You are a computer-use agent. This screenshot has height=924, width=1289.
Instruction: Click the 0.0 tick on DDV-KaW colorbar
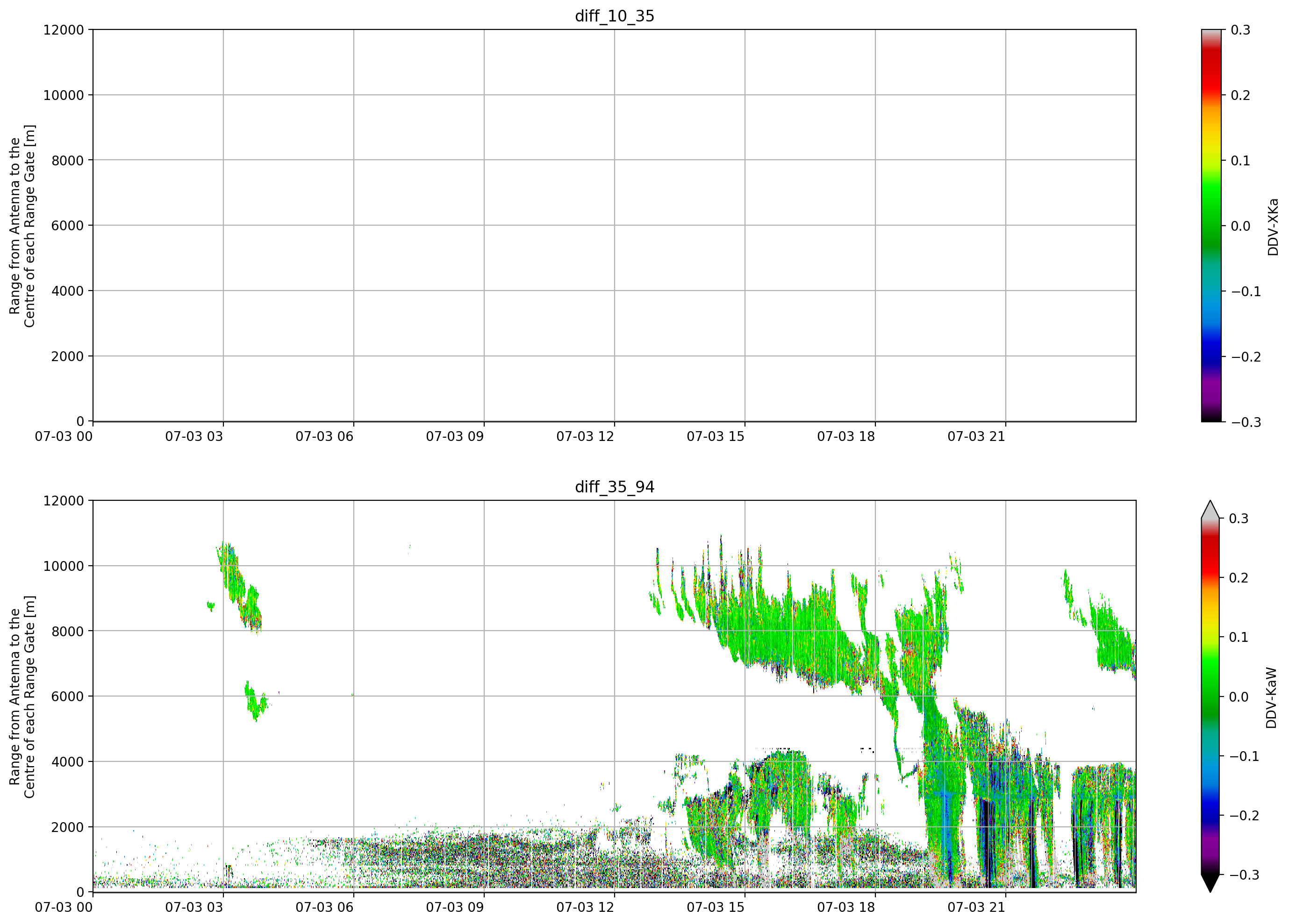(1239, 696)
